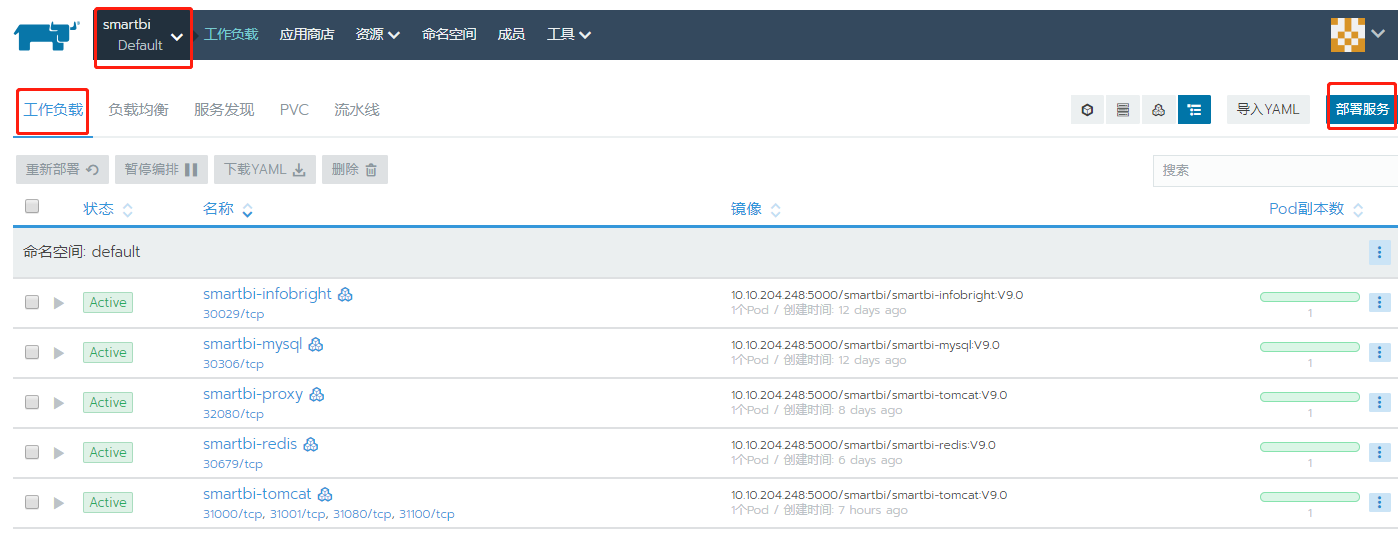Switch to the 流水线 tab
This screenshot has width=1398, height=534.
pyautogui.click(x=357, y=110)
